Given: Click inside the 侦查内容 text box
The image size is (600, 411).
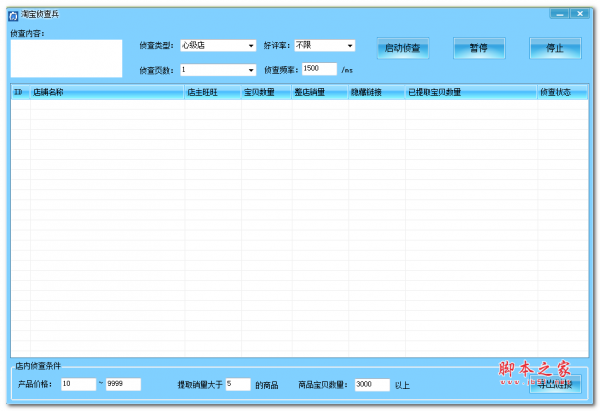Looking at the screenshot, I should (x=67, y=59).
